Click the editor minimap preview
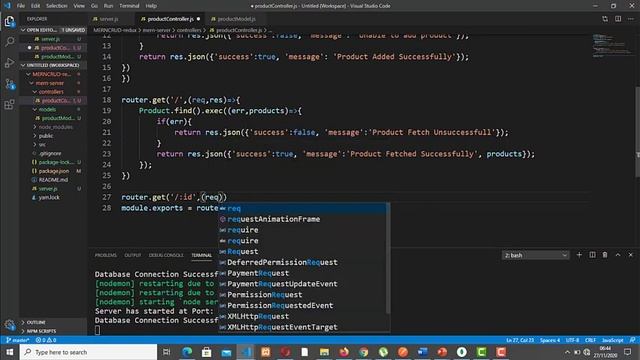The image size is (640, 360). [612, 46]
